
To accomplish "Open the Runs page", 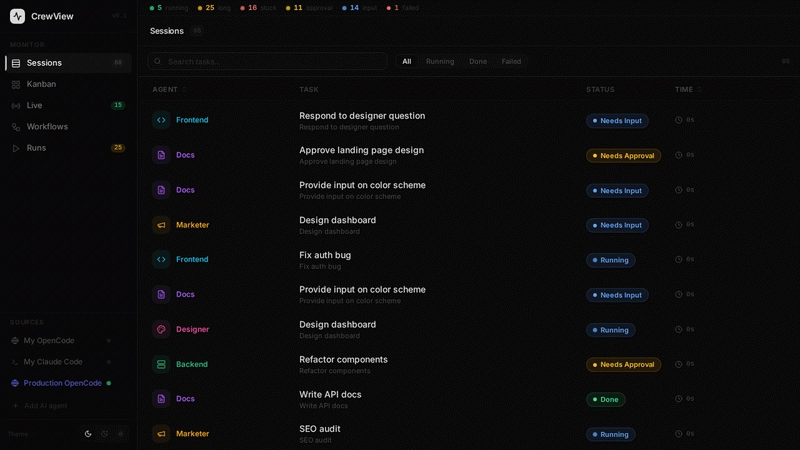I will tap(68, 148).
